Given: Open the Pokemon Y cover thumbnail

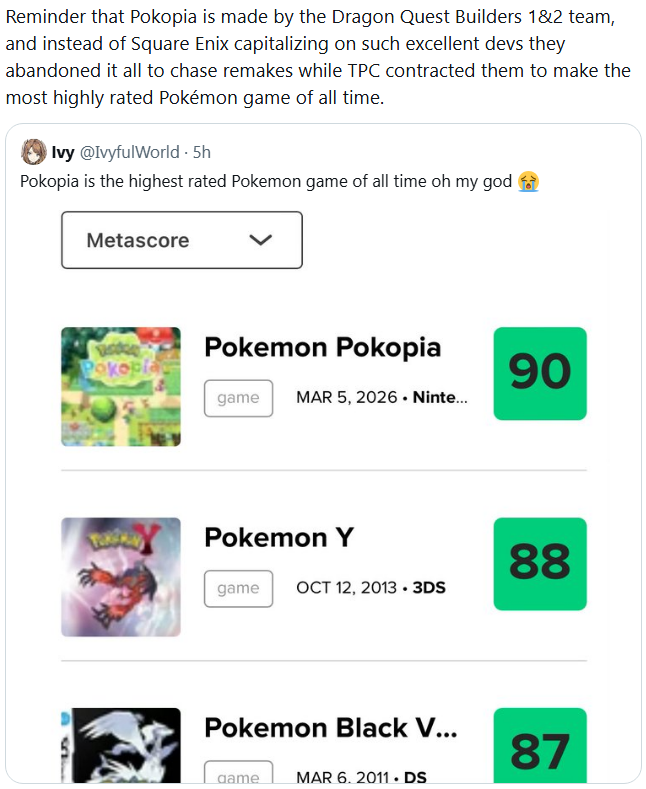Looking at the screenshot, I should click(x=121, y=576).
